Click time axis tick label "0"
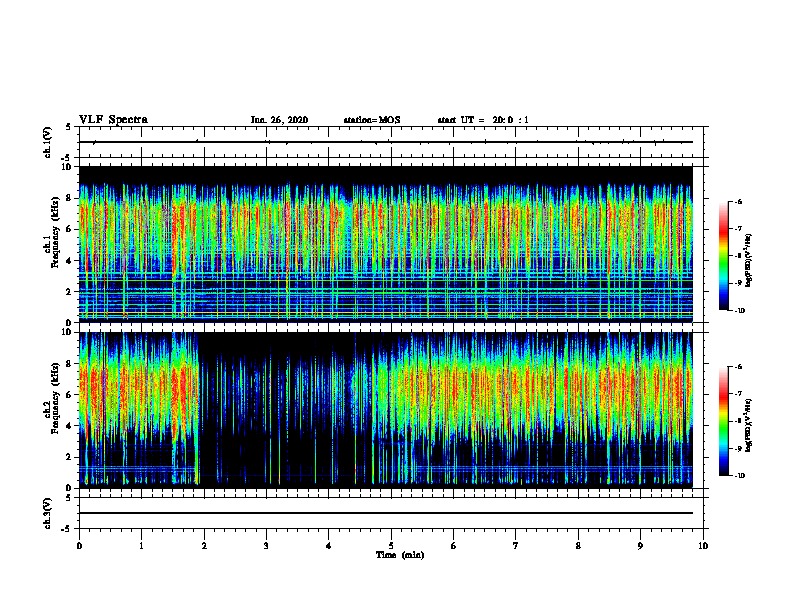This screenshot has height=612, width=792. coord(79,546)
